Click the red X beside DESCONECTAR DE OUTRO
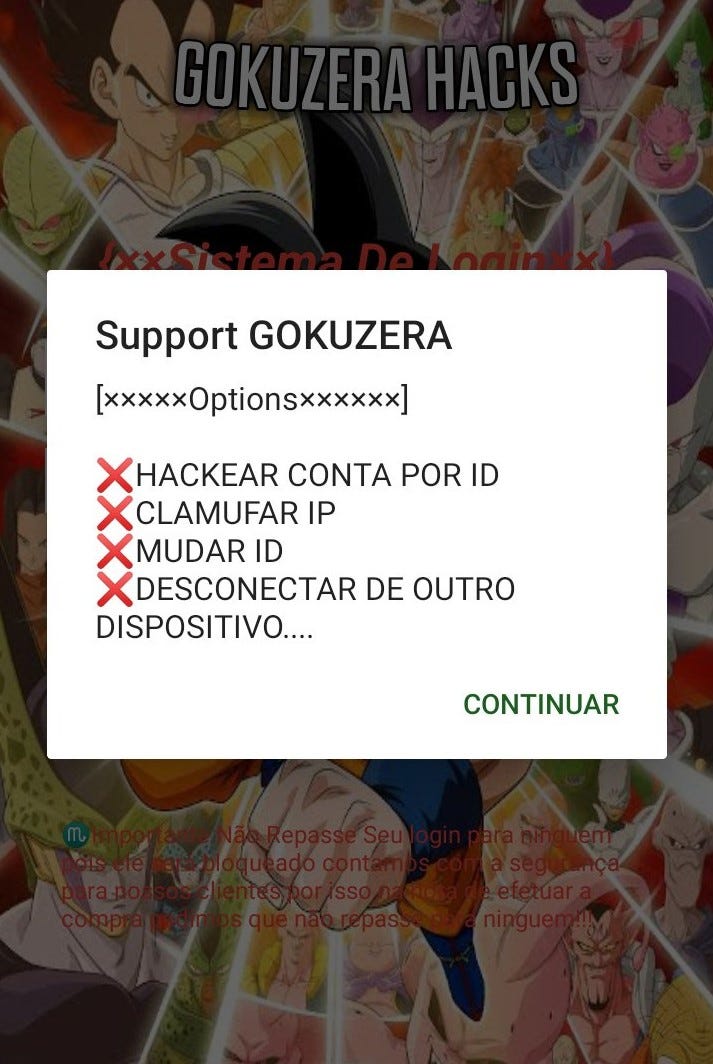 115,589
